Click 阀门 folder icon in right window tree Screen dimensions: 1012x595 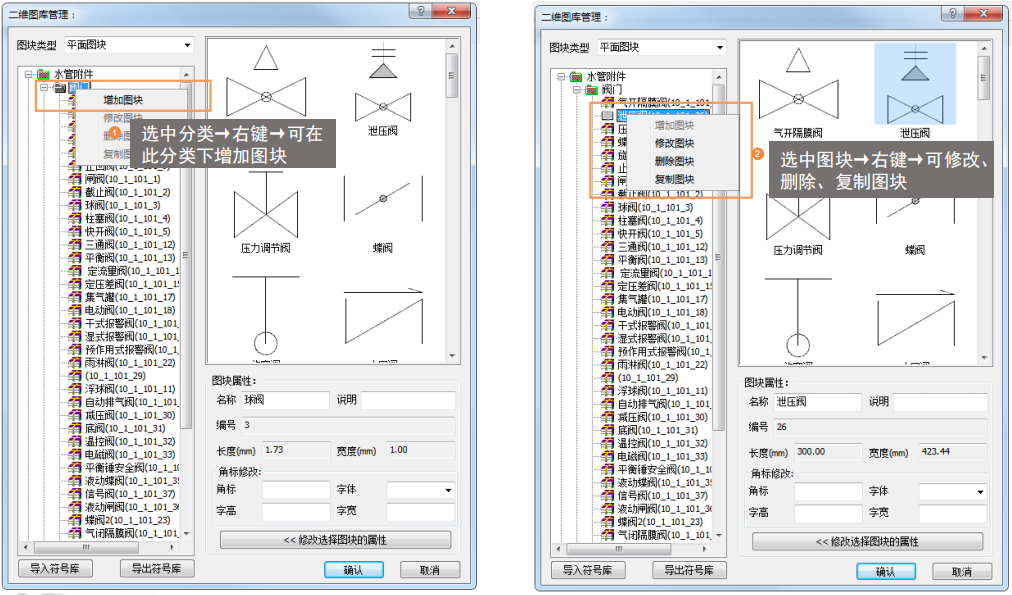tap(592, 90)
